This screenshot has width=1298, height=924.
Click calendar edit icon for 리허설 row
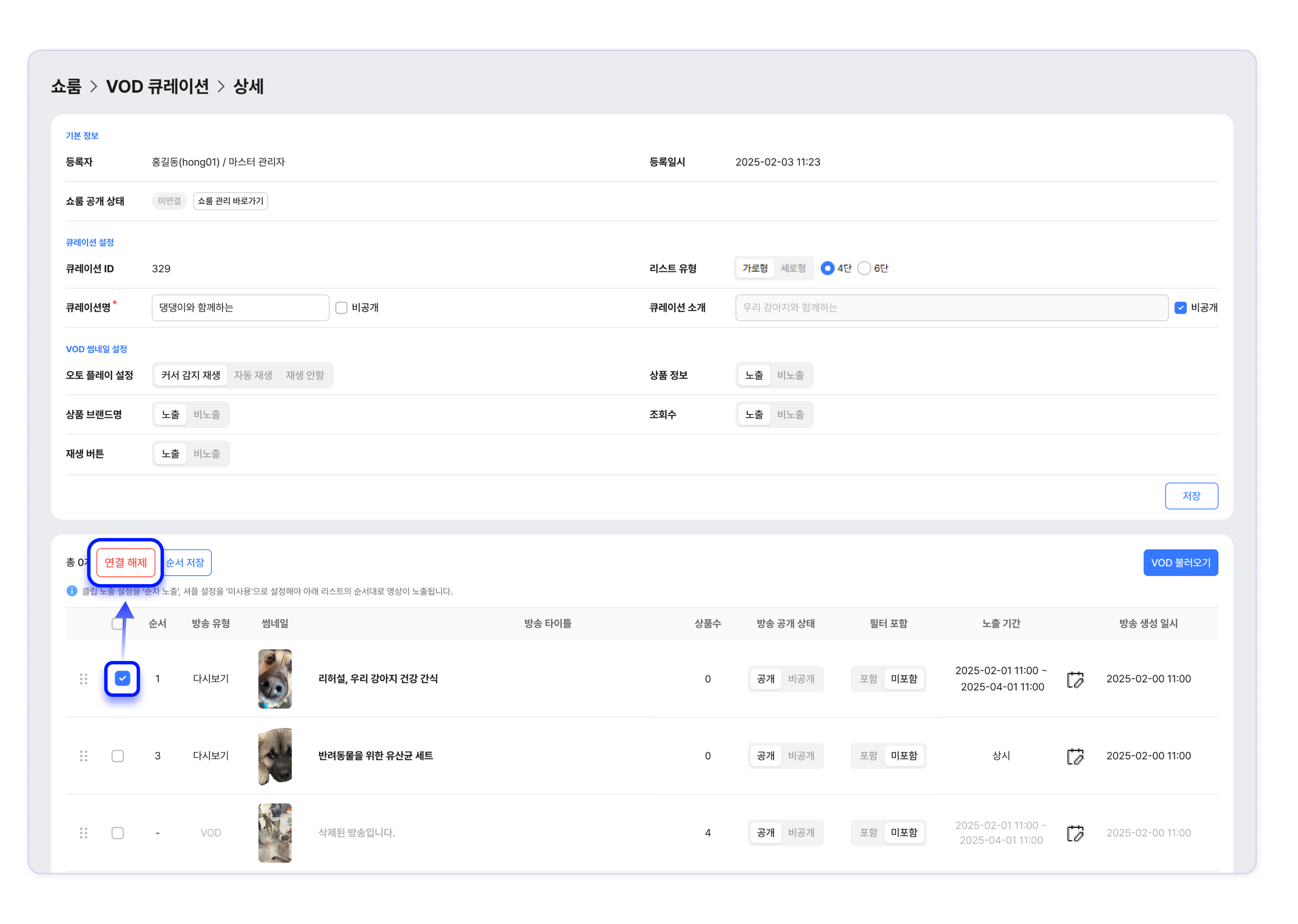coord(1074,679)
